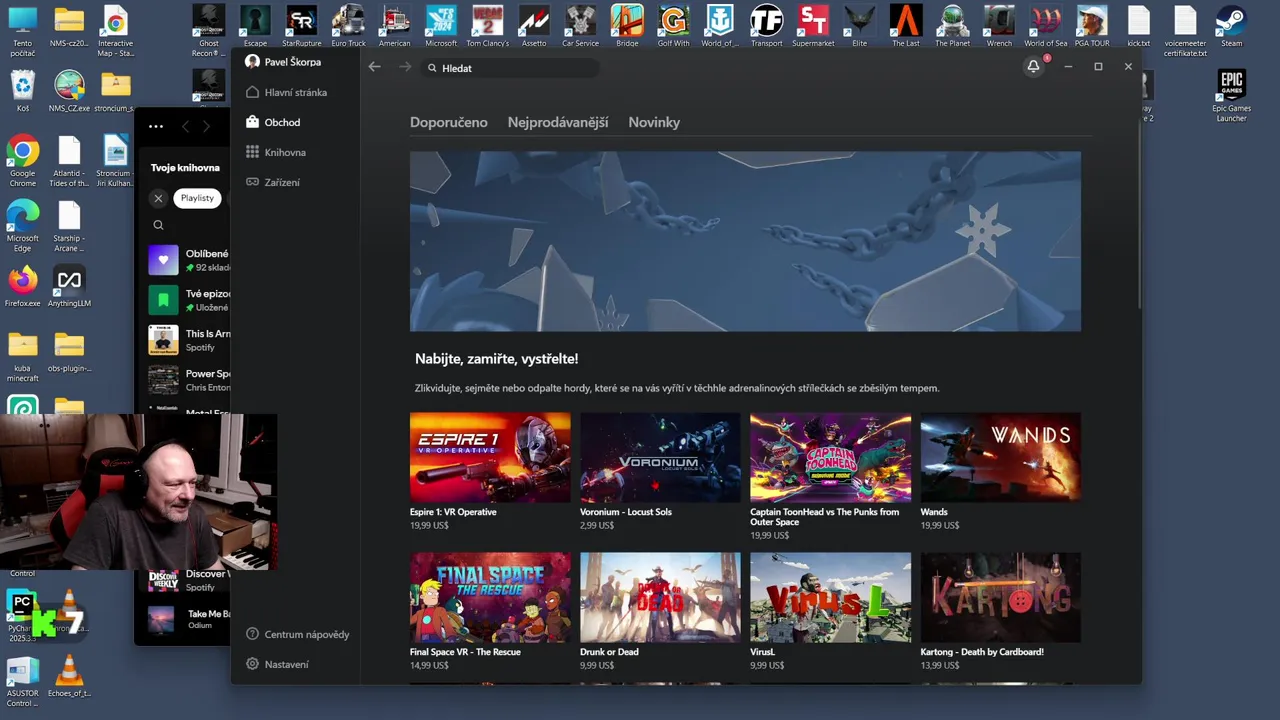Go forward with the right arrow
1280x720 pixels.
(x=405, y=67)
